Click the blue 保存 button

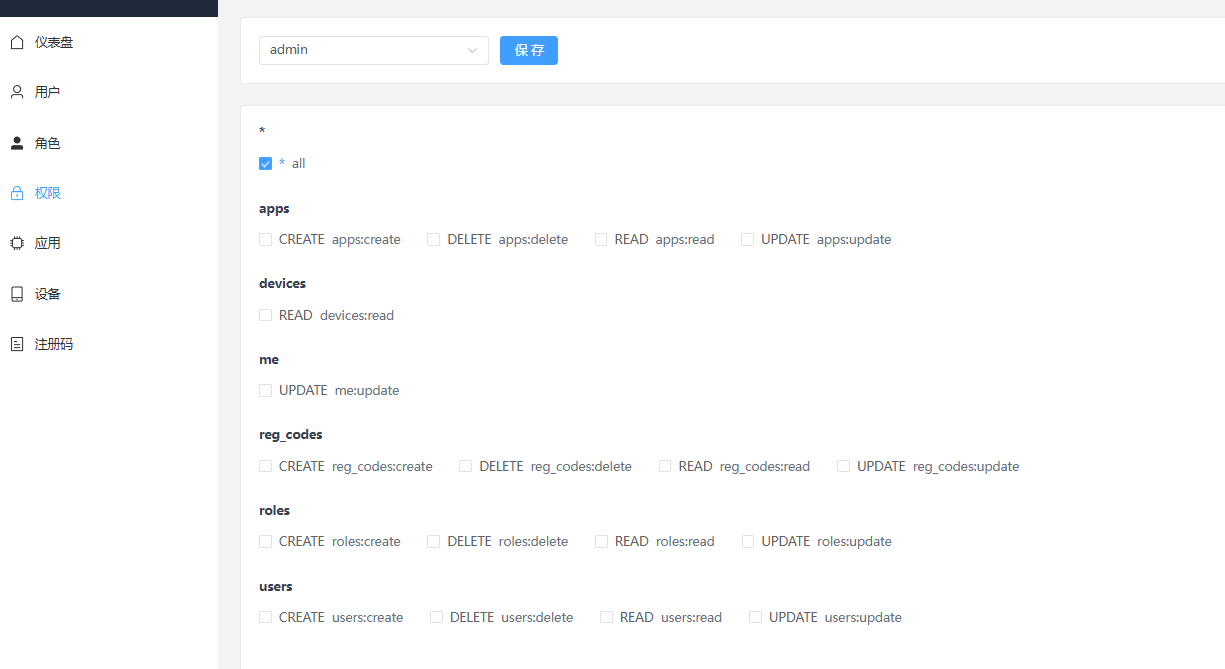point(529,50)
